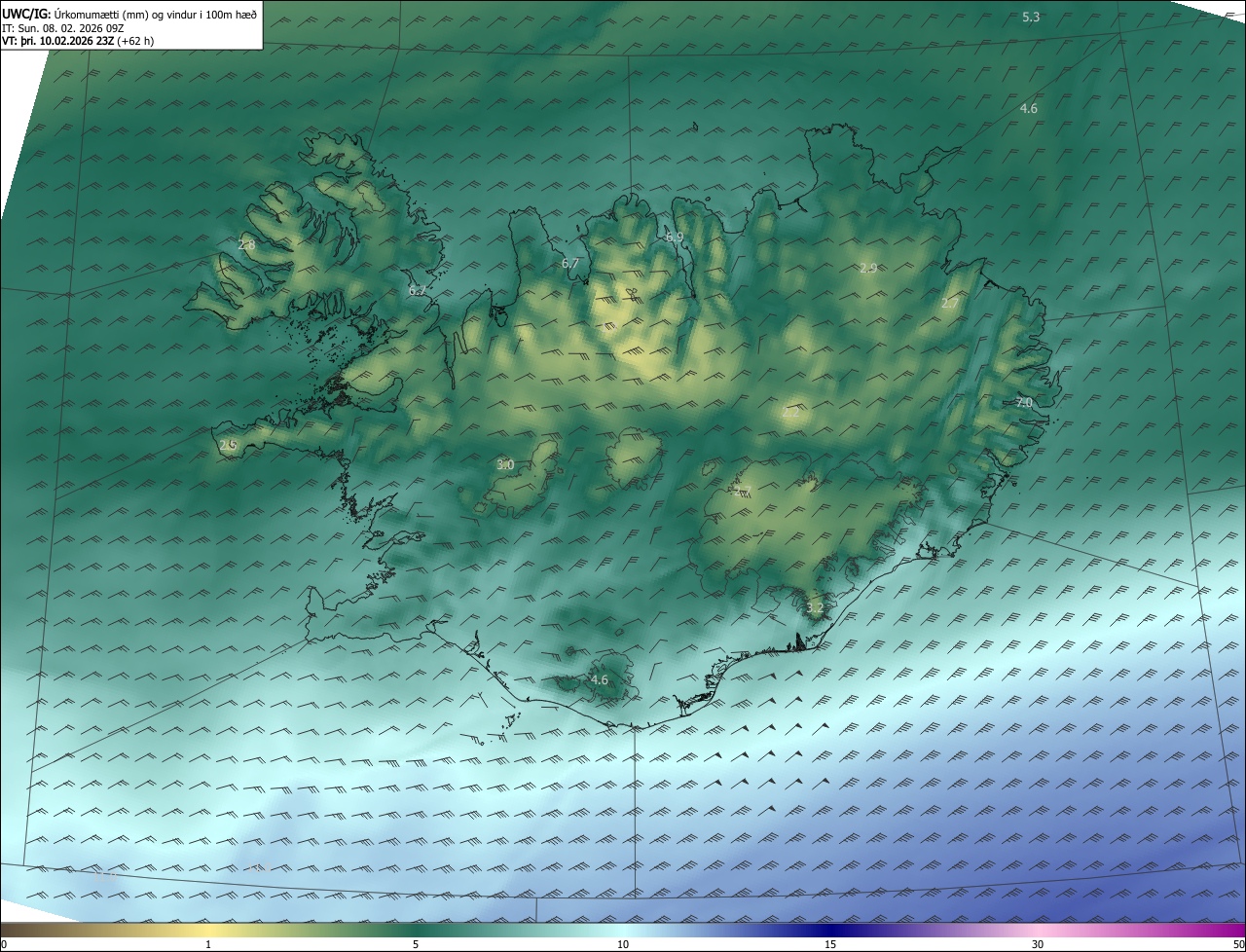Click the "IT: Sun. 08. 02. 2026 09Z" line

point(63,28)
